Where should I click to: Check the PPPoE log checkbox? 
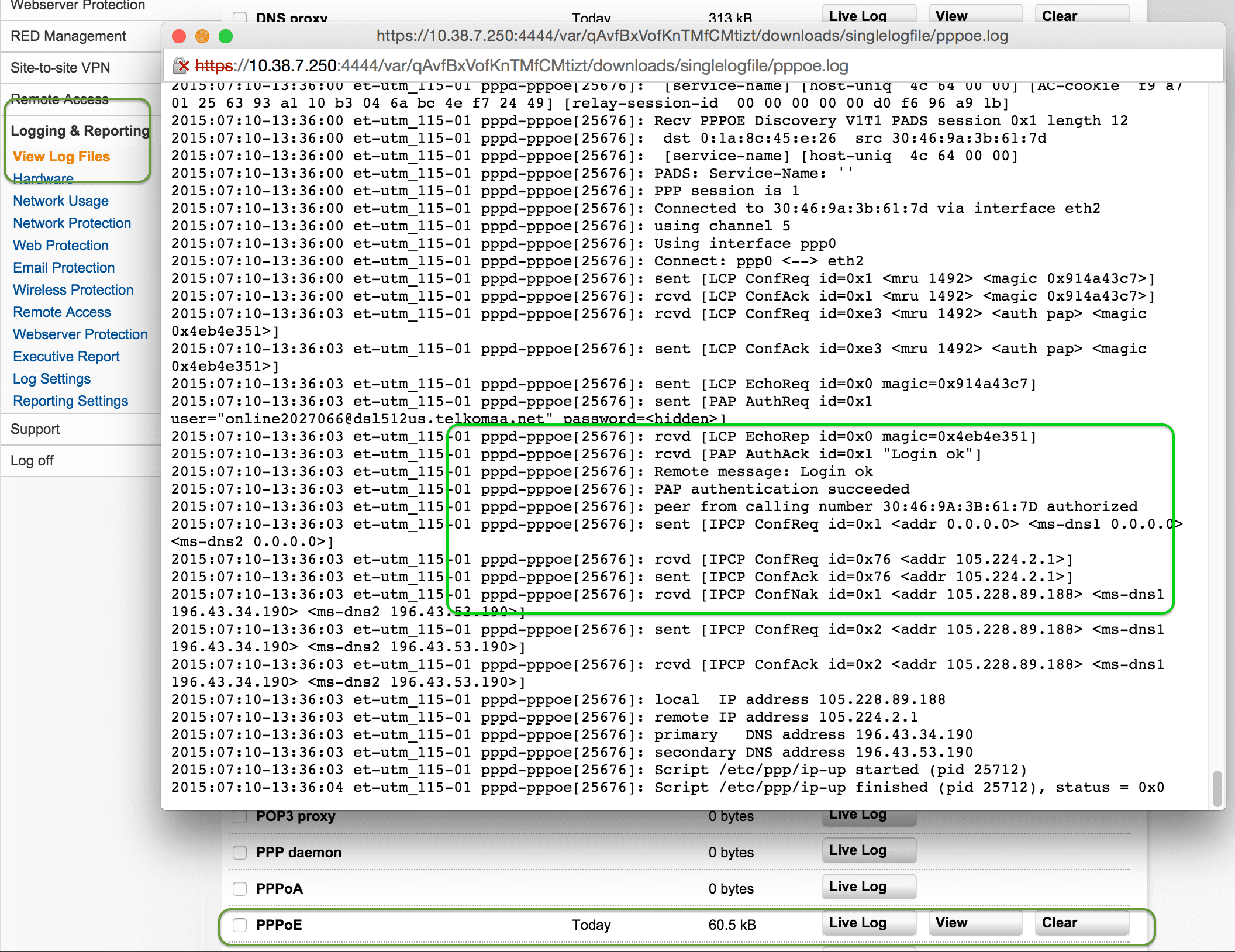point(240,925)
